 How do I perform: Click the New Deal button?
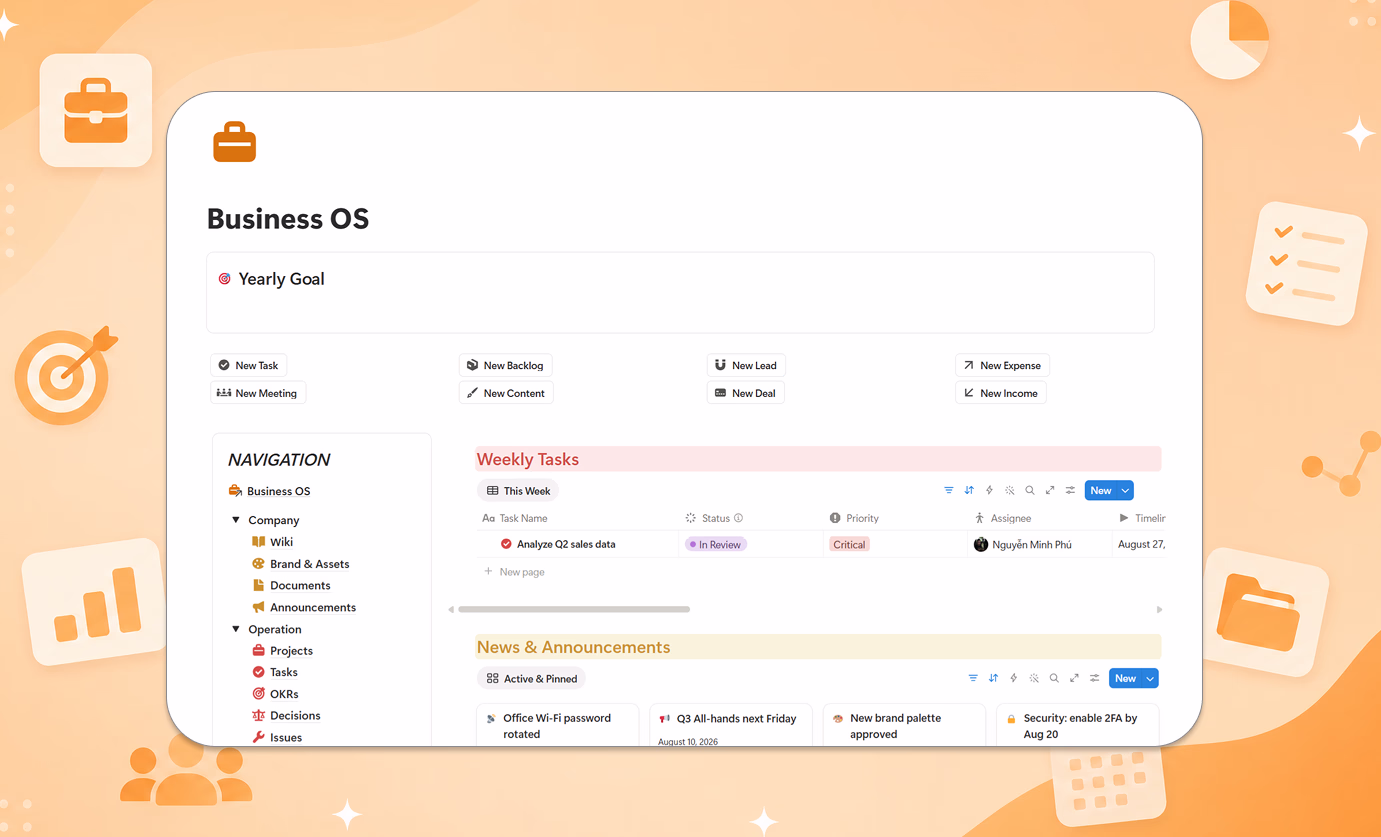(x=746, y=393)
